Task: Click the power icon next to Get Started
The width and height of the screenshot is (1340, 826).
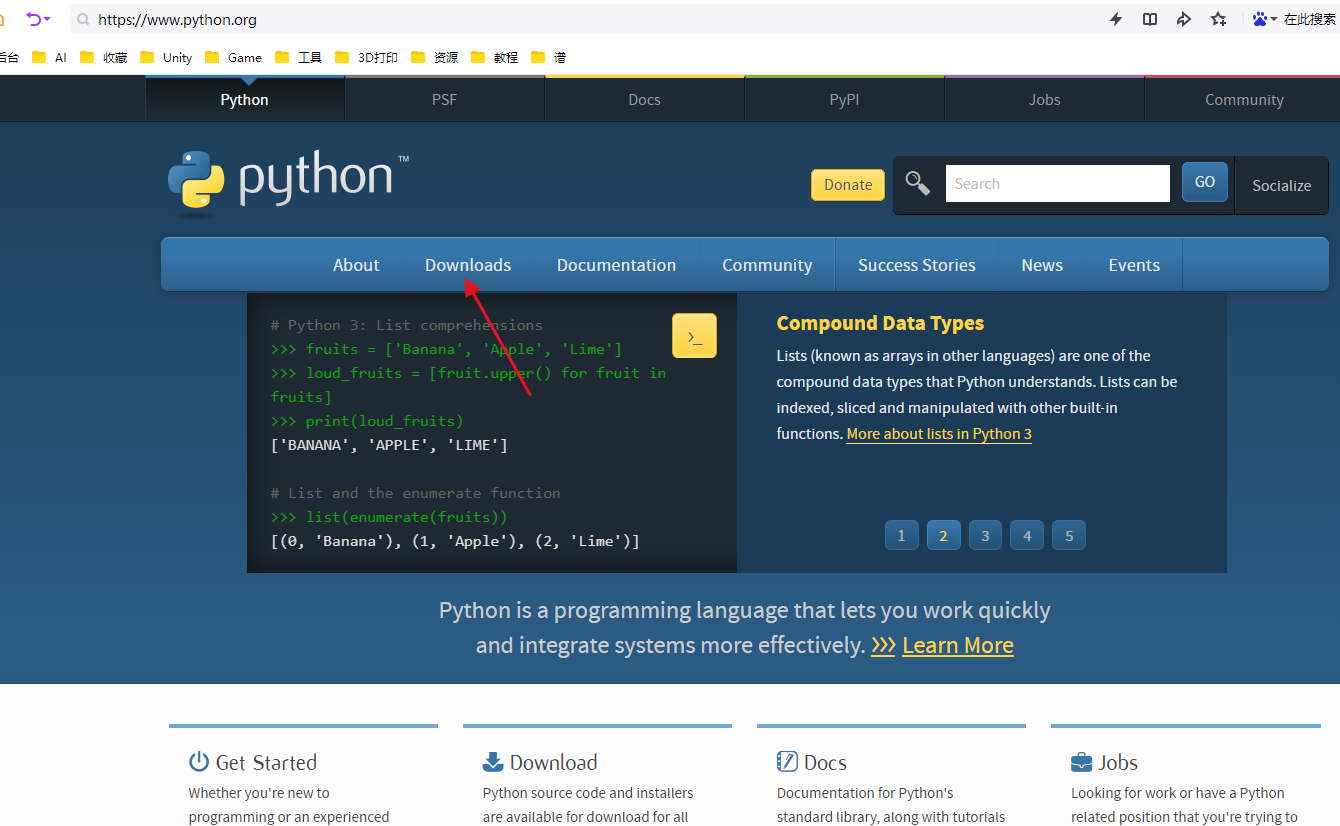Action: point(199,762)
